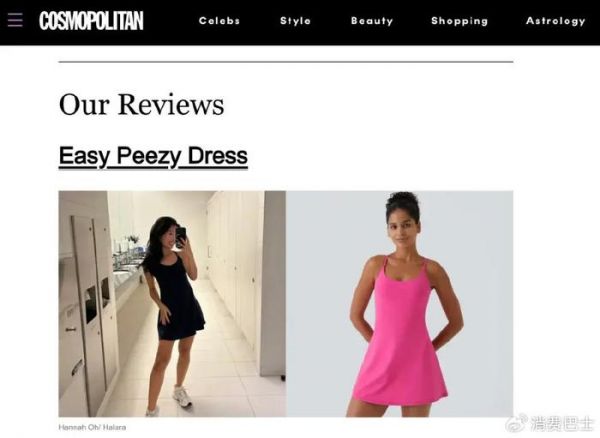Click the Chinese watermark text

coord(562,423)
